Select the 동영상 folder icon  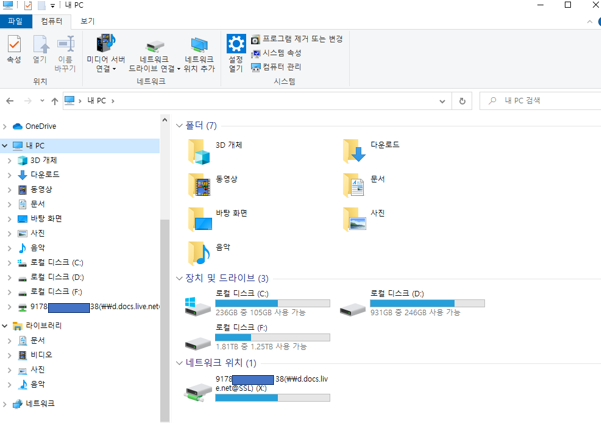199,185
